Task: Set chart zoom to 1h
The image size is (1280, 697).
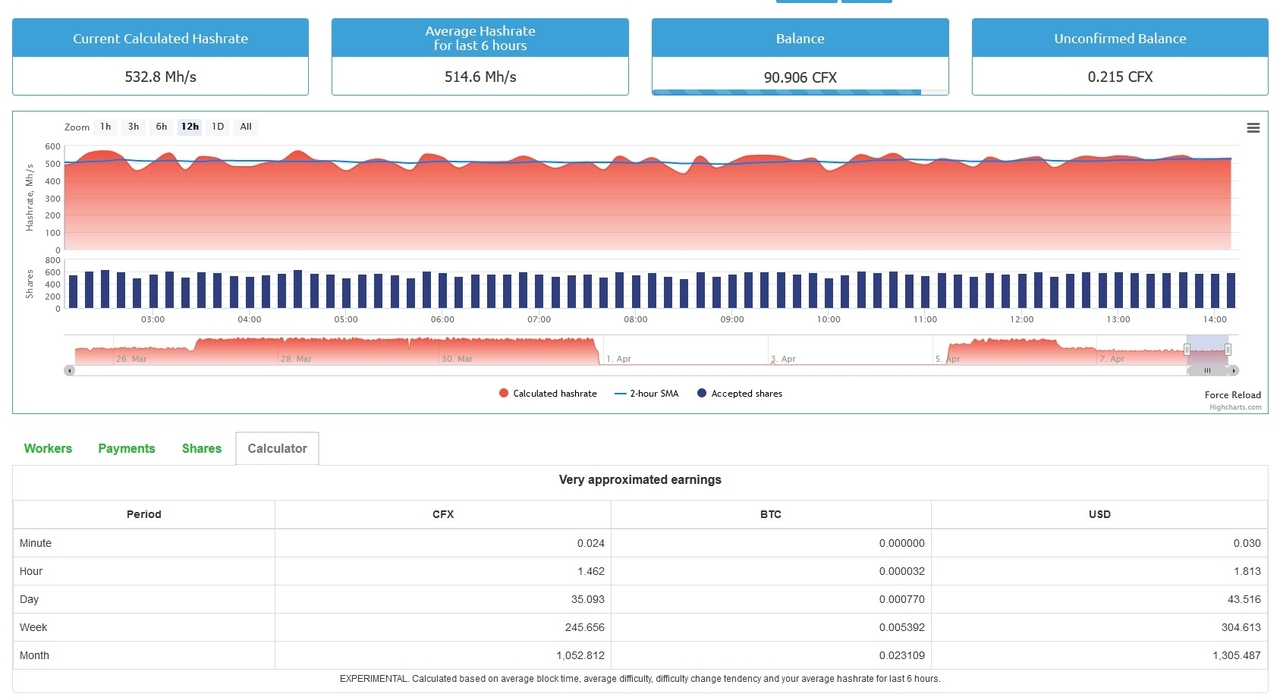Action: point(105,127)
